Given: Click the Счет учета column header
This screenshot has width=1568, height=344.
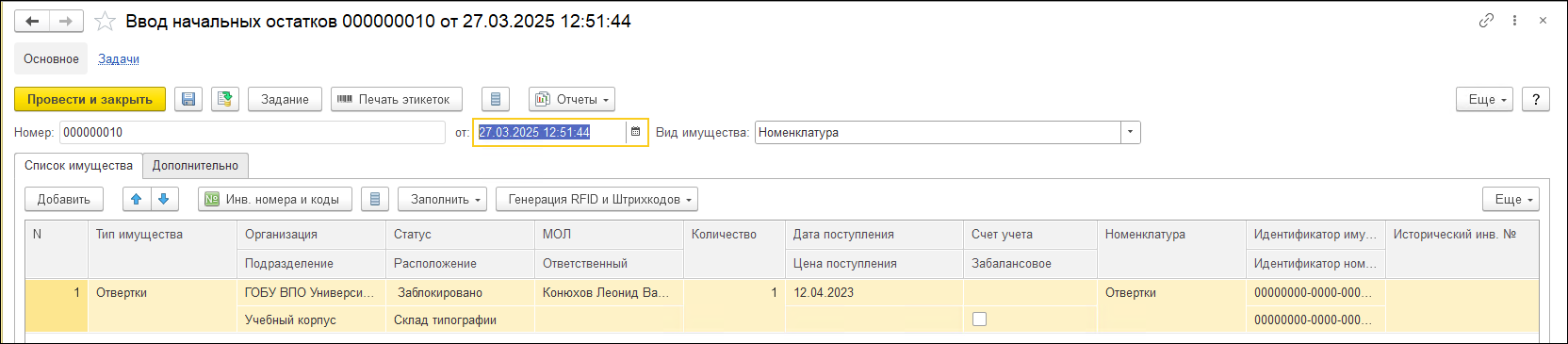Looking at the screenshot, I should point(1030,234).
